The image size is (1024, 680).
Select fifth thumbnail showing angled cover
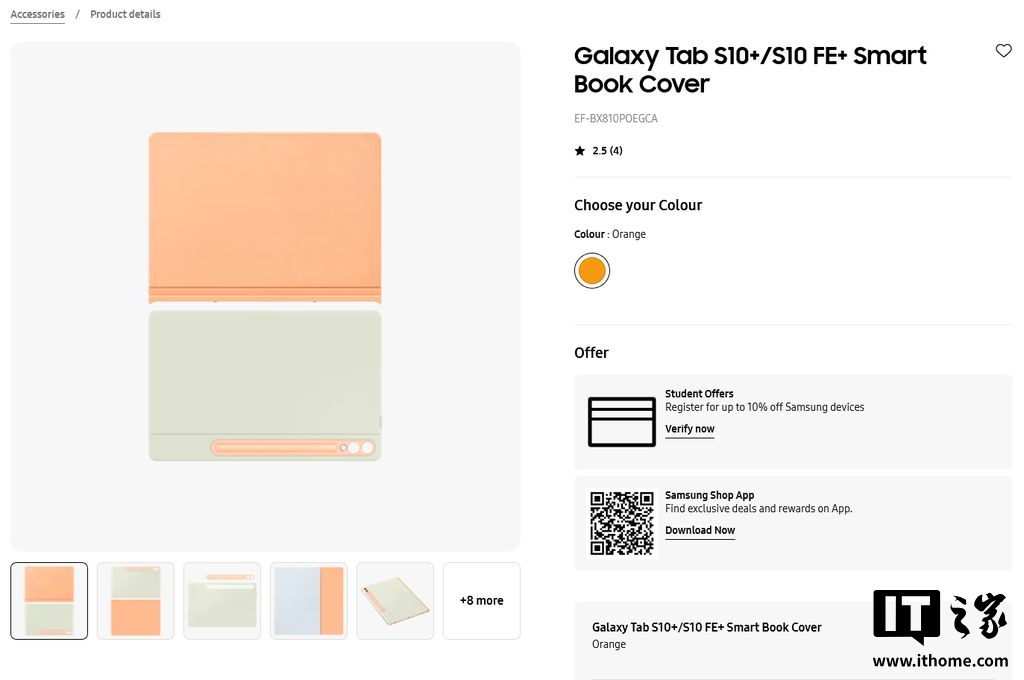[395, 600]
